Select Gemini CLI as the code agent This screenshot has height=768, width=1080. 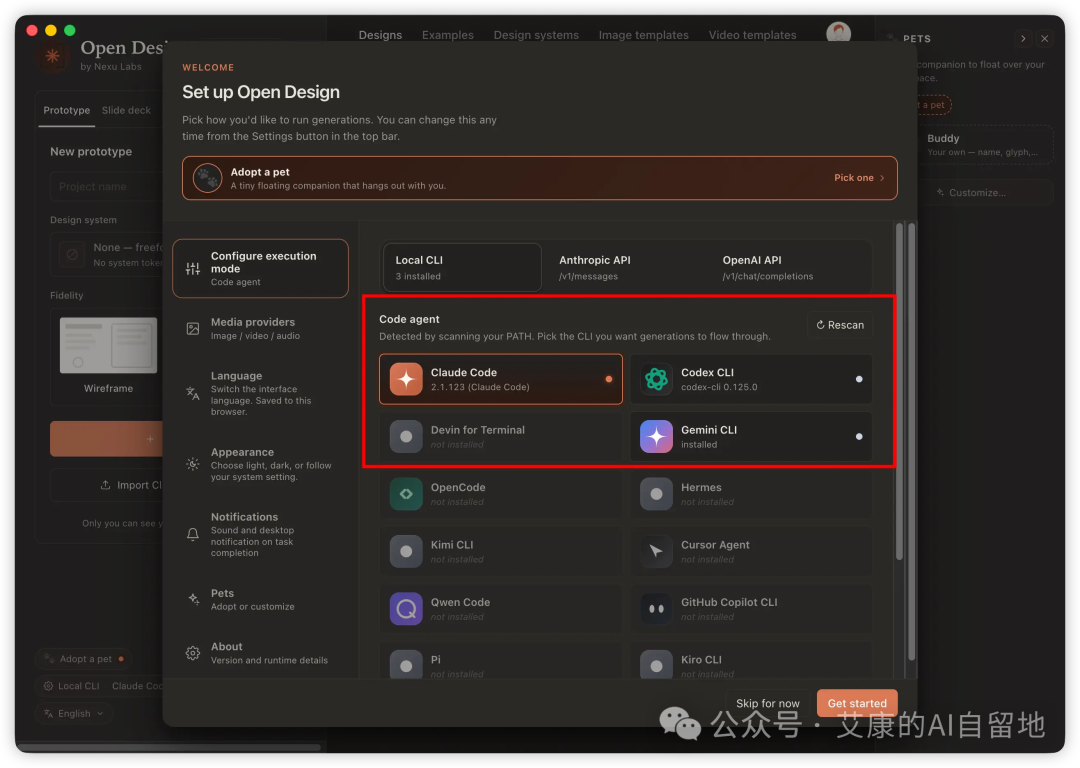click(751, 436)
